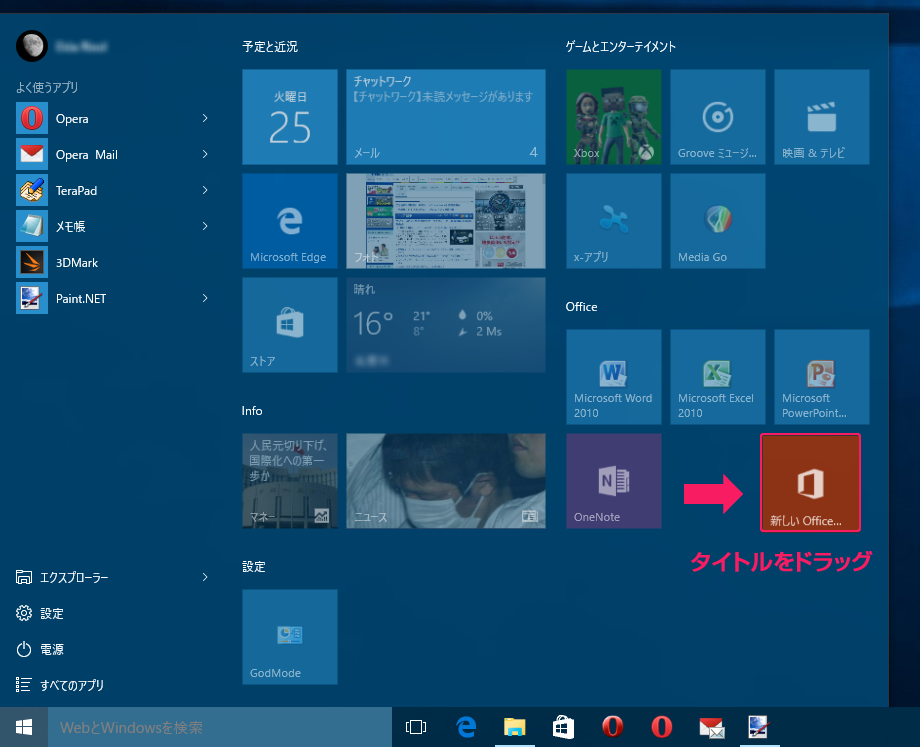Open Opera from the frequently used apps

click(x=111, y=119)
